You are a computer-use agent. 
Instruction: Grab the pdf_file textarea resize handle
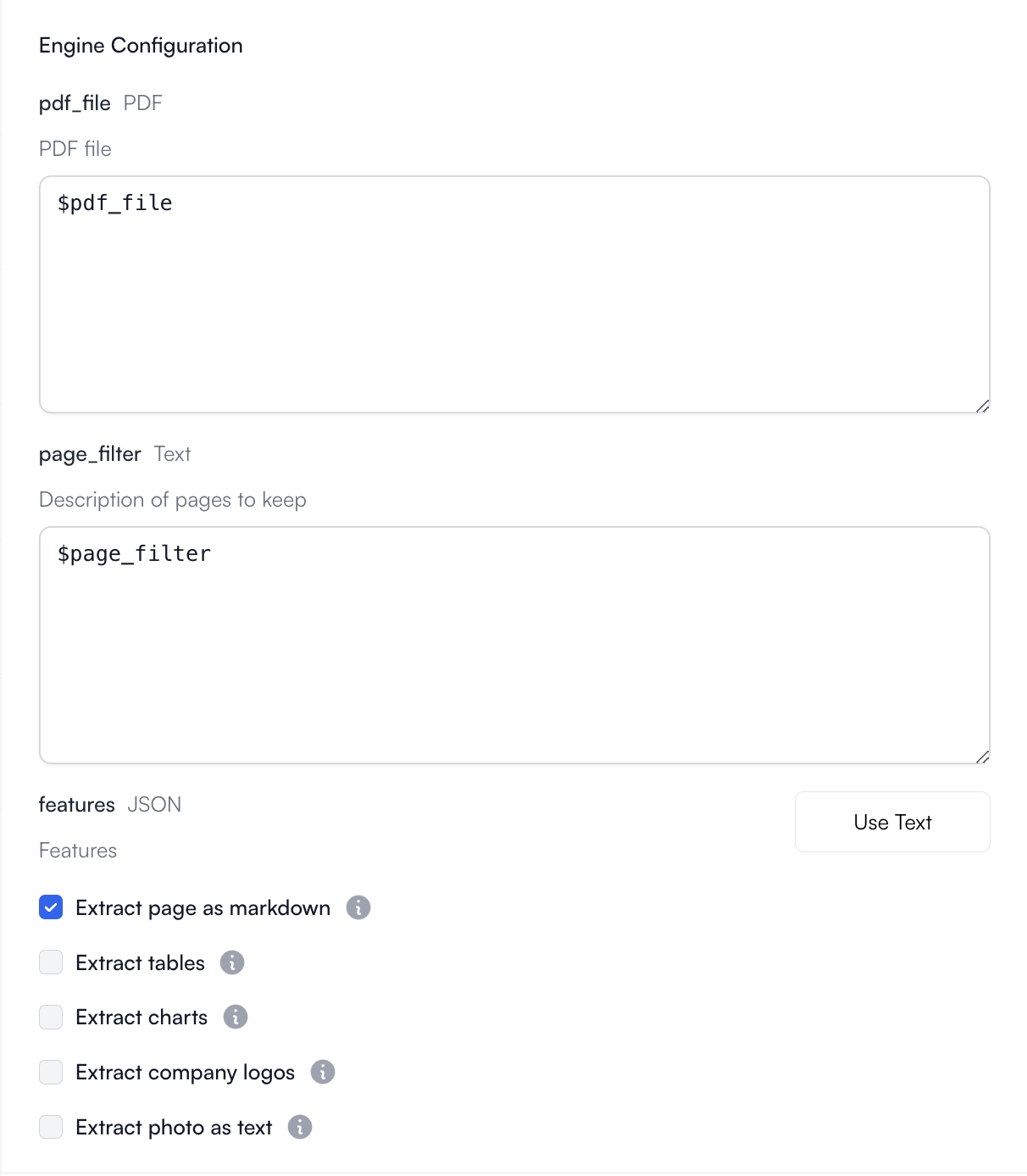tap(982, 406)
